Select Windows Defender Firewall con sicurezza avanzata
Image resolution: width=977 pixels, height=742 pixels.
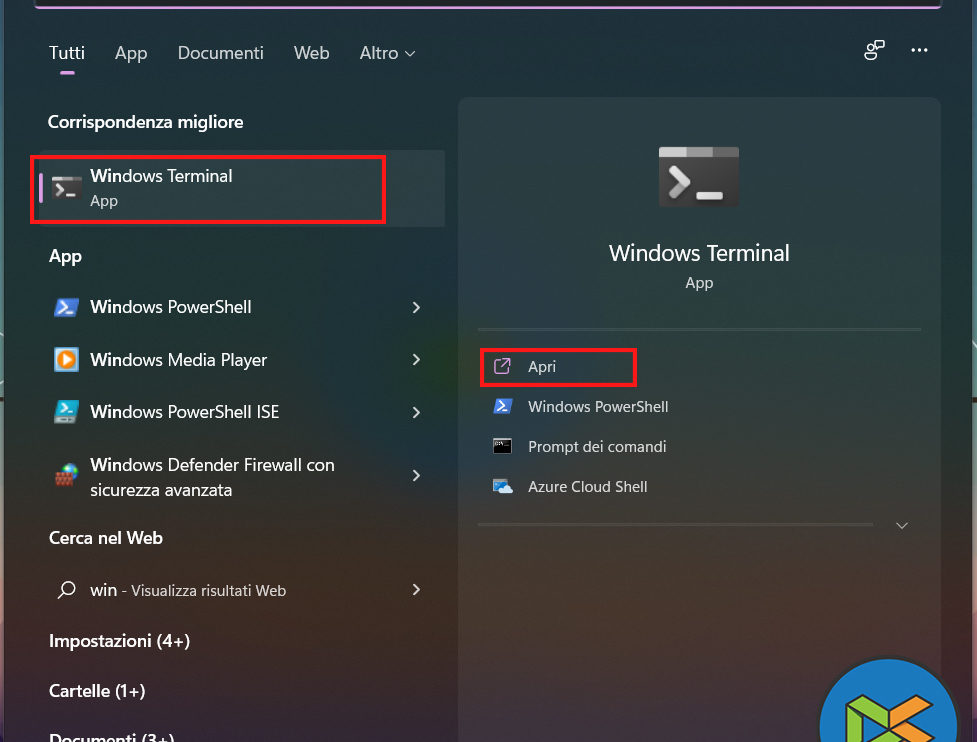212,477
